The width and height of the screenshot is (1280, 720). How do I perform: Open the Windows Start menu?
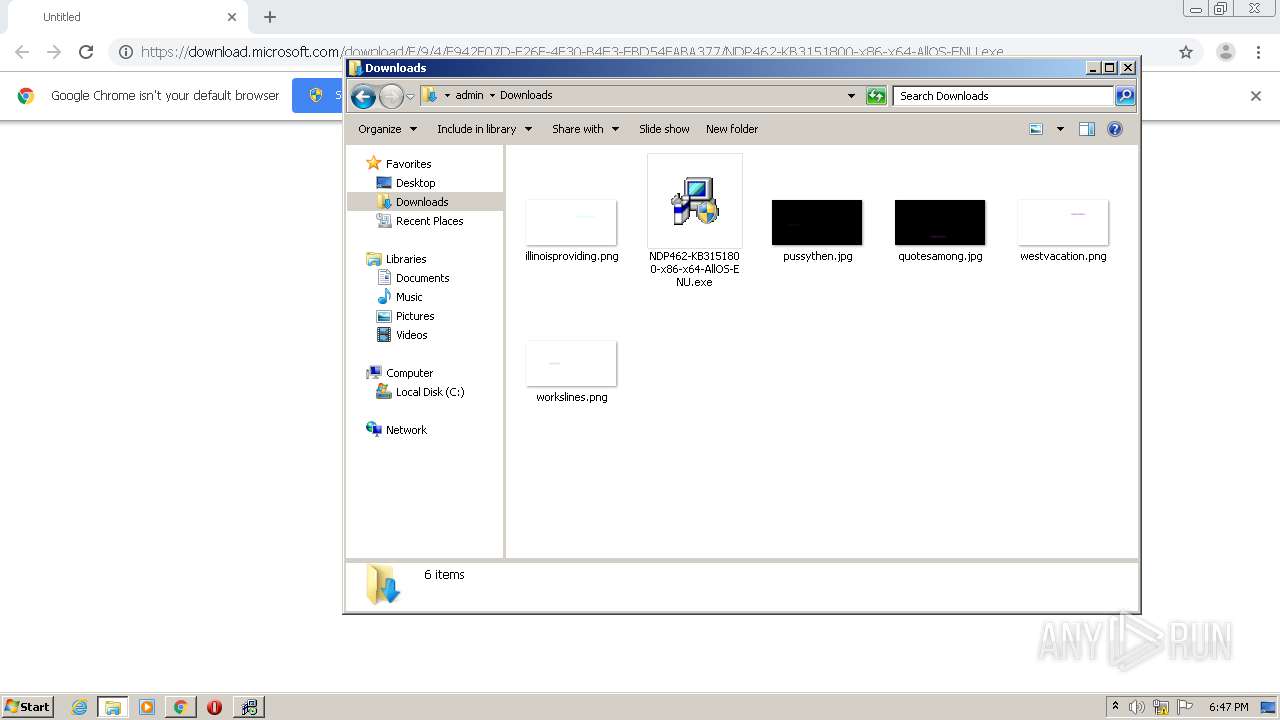27,706
